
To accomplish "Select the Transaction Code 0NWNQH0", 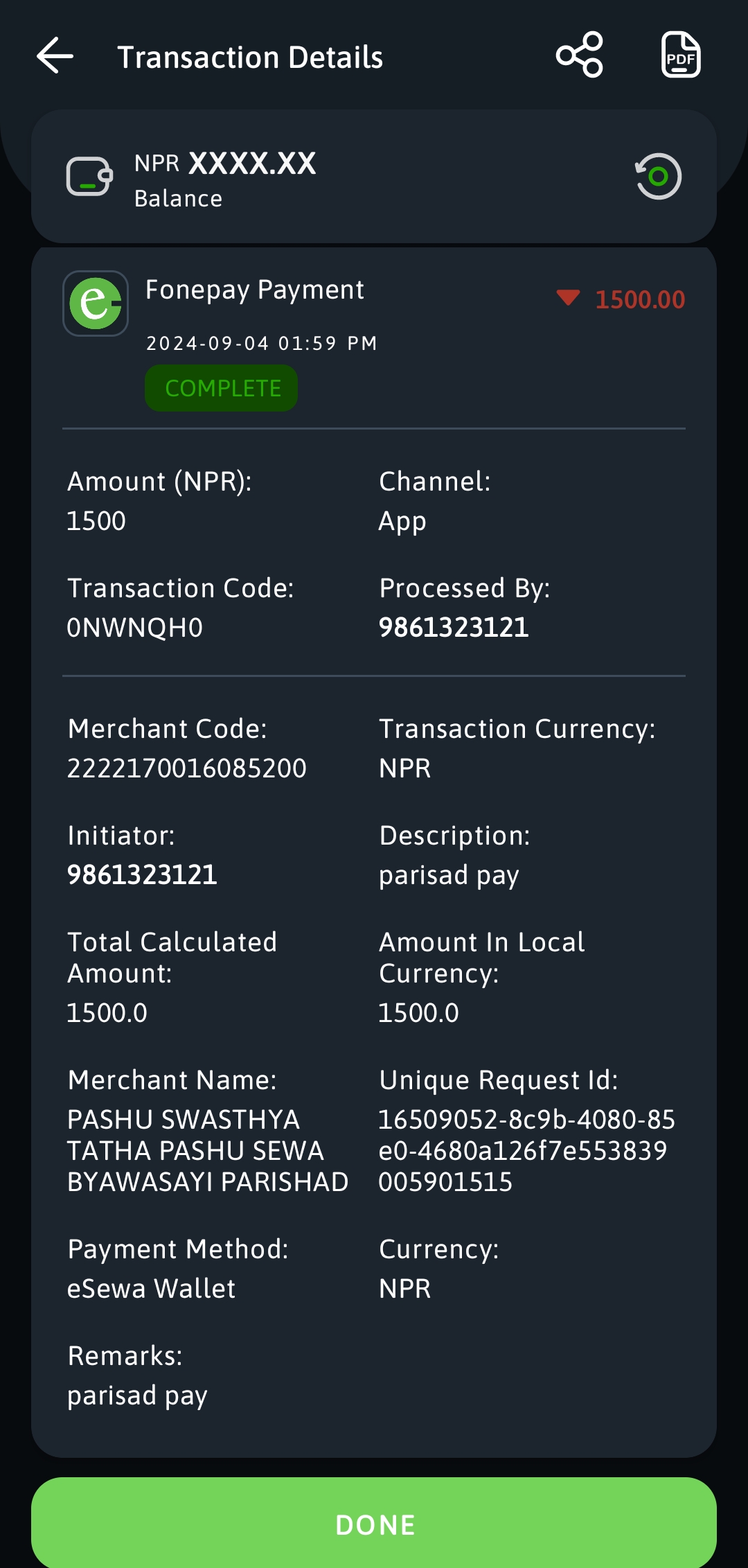I will click(x=135, y=628).
